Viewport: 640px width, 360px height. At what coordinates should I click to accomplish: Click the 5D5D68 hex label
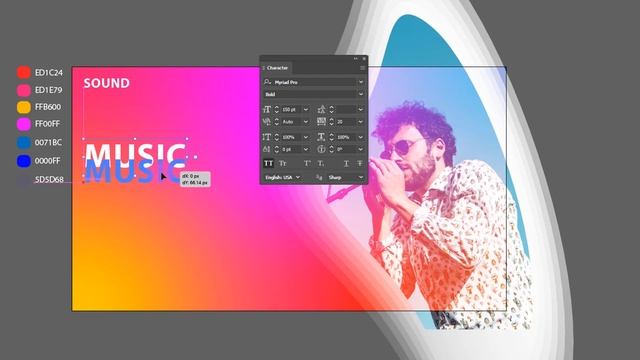point(49,179)
